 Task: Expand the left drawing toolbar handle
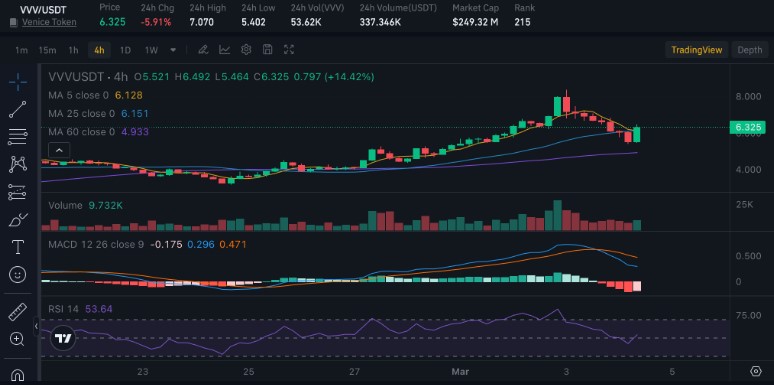36,326
